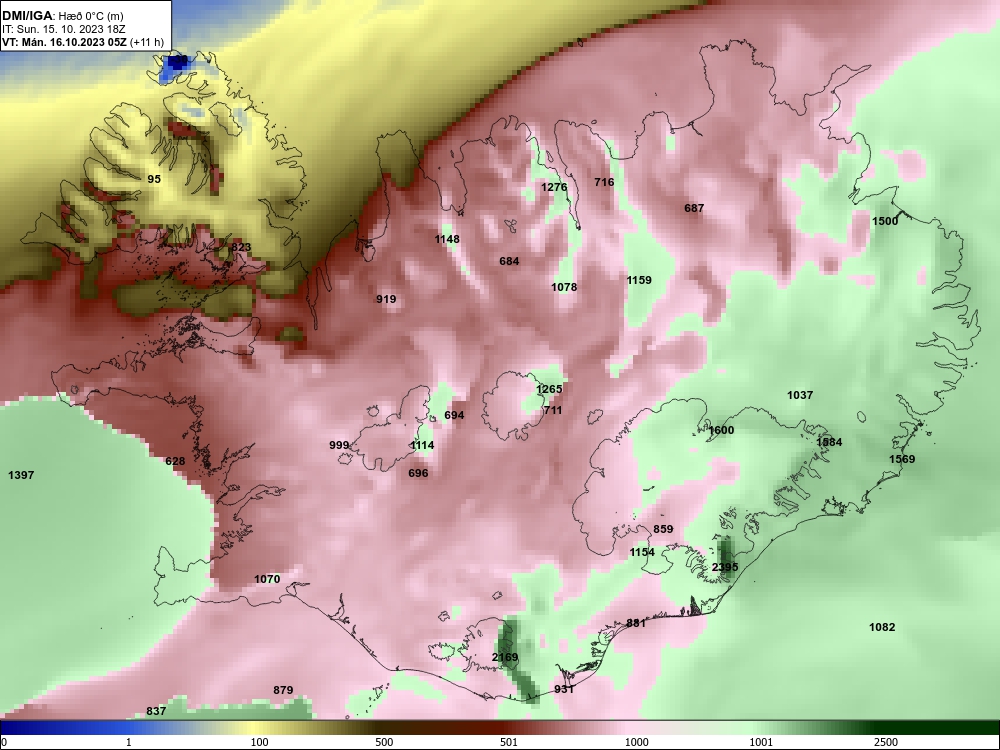Pick the 1148 map value

point(447,239)
